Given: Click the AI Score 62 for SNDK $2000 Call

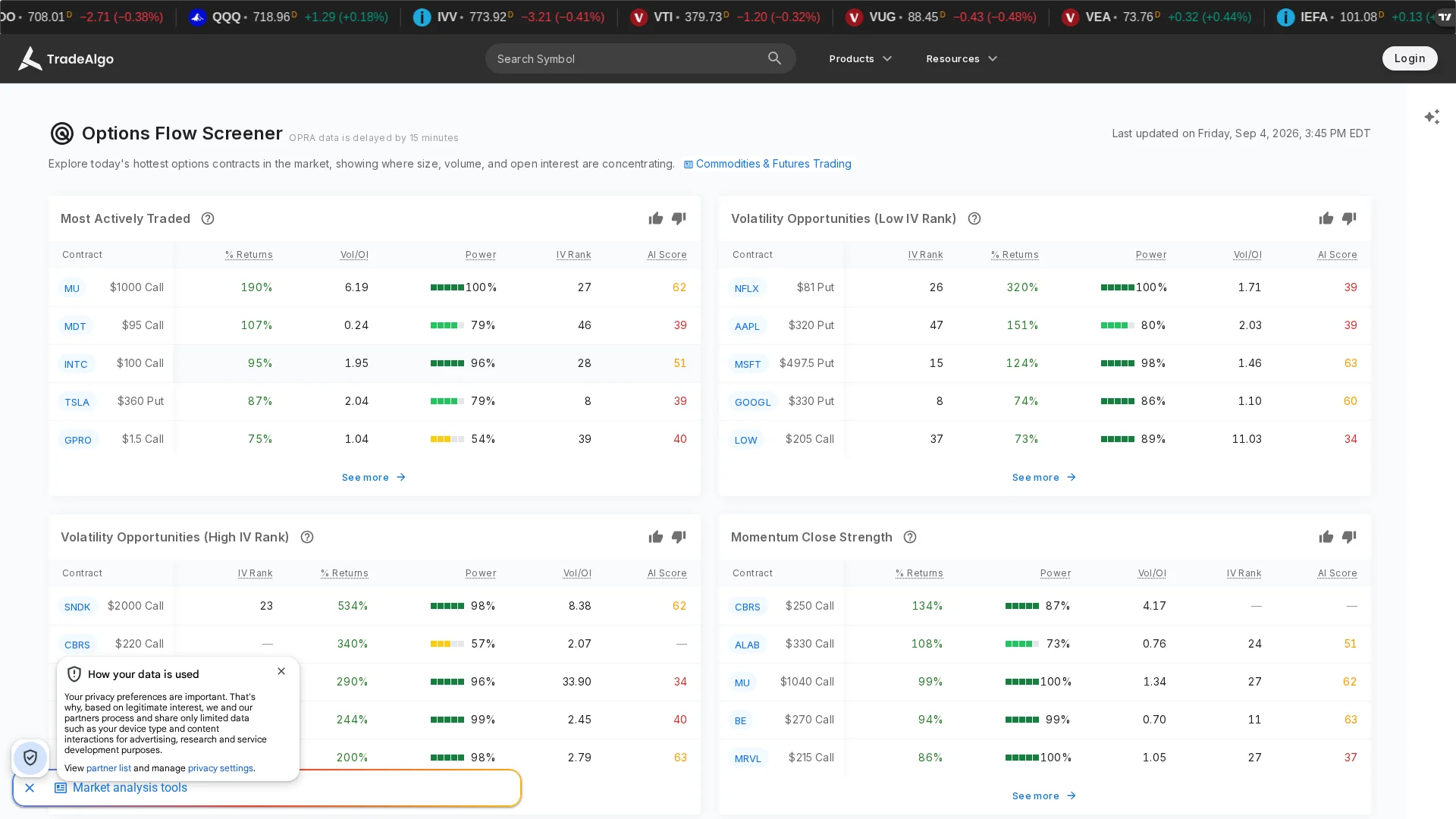Looking at the screenshot, I should pyautogui.click(x=679, y=606).
